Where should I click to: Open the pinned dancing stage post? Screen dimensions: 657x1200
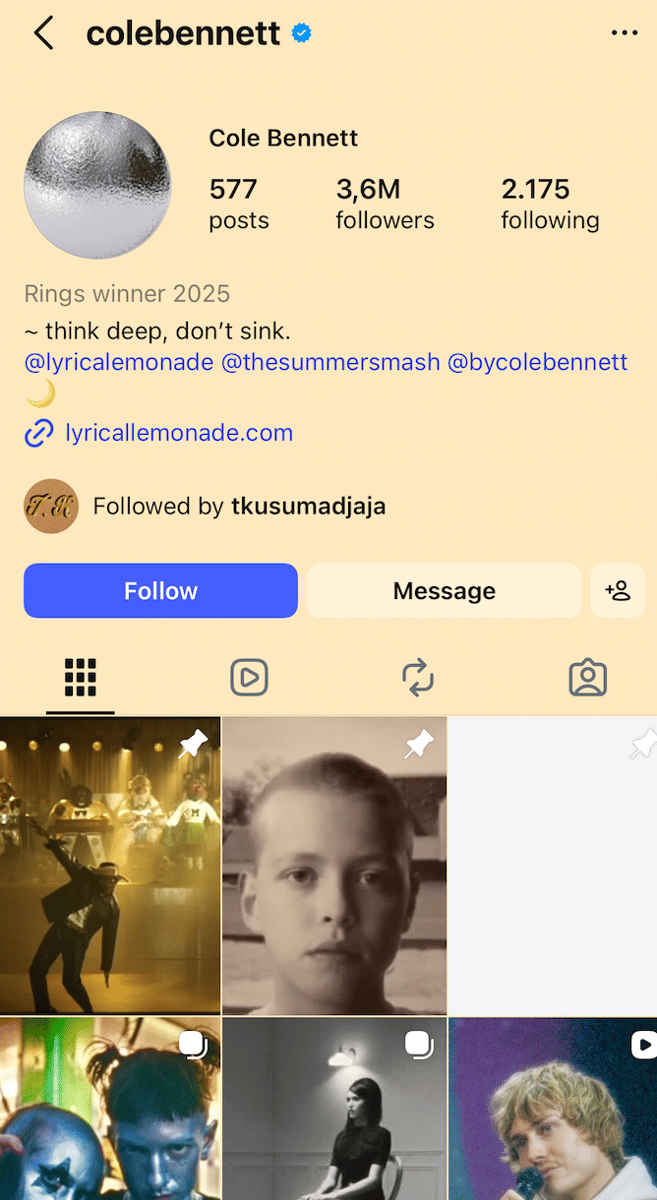coord(110,865)
